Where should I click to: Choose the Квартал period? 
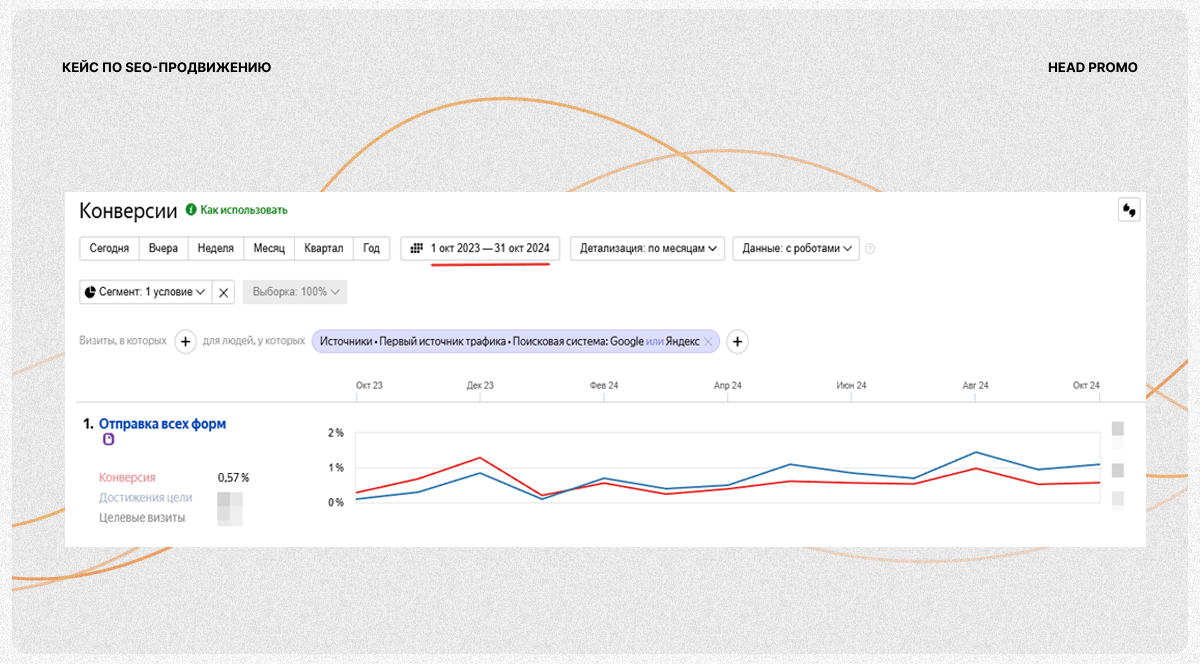click(323, 248)
